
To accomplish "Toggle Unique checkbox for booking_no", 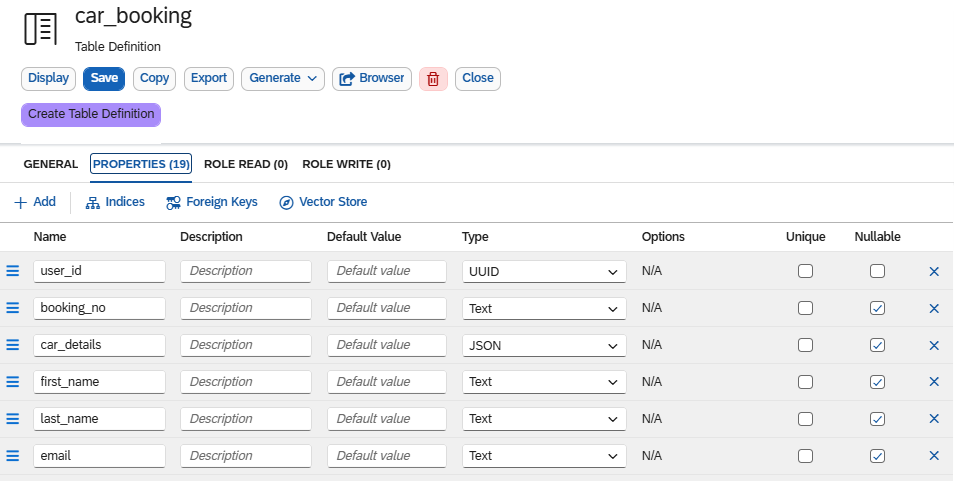I will point(806,308).
